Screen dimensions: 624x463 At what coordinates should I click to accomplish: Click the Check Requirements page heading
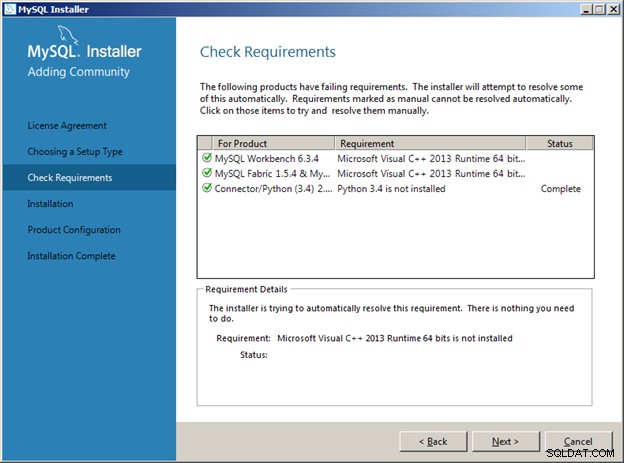point(267,52)
